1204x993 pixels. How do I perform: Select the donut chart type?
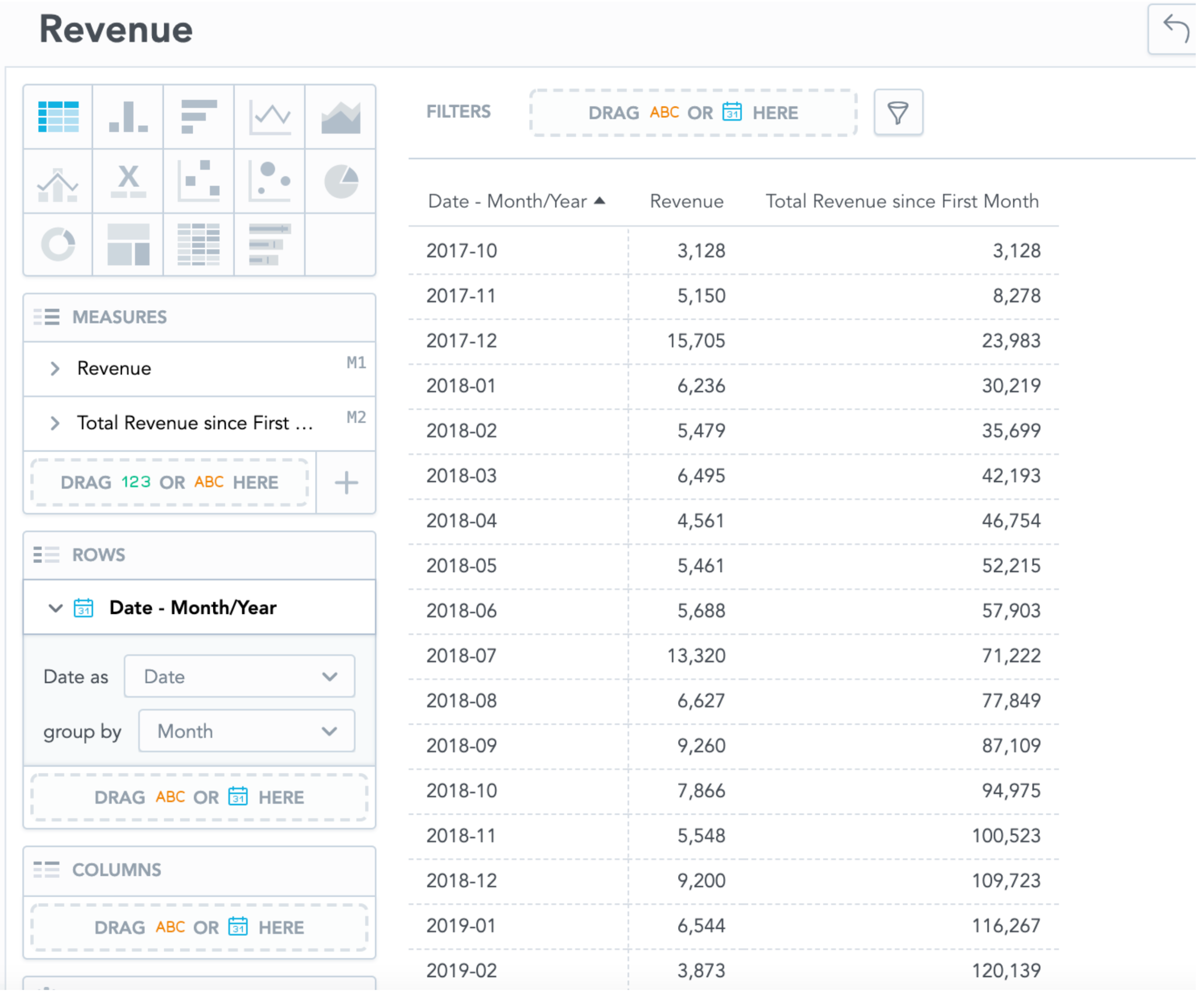pos(57,245)
